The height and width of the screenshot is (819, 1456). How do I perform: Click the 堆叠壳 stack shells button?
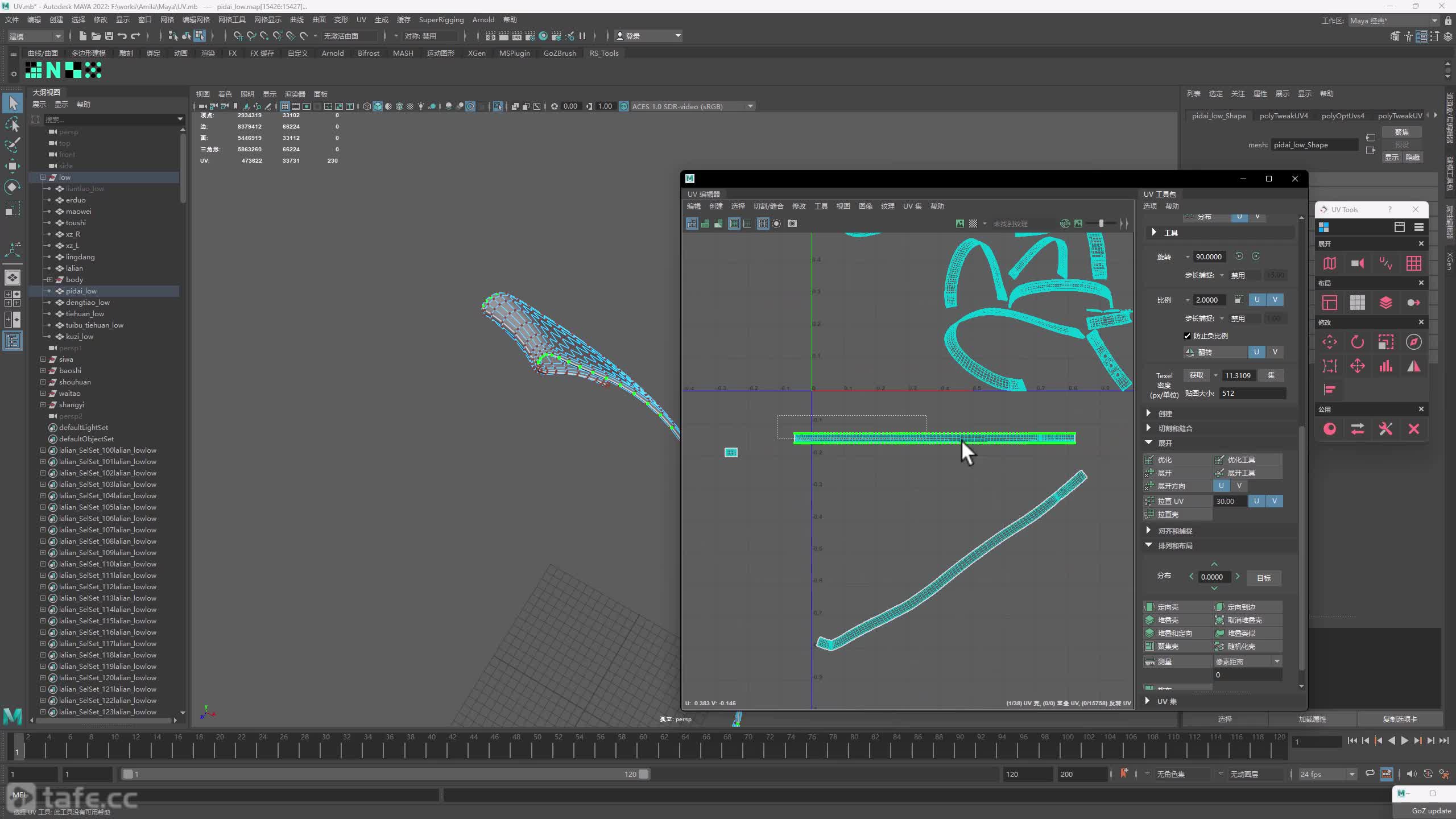coord(1177,620)
